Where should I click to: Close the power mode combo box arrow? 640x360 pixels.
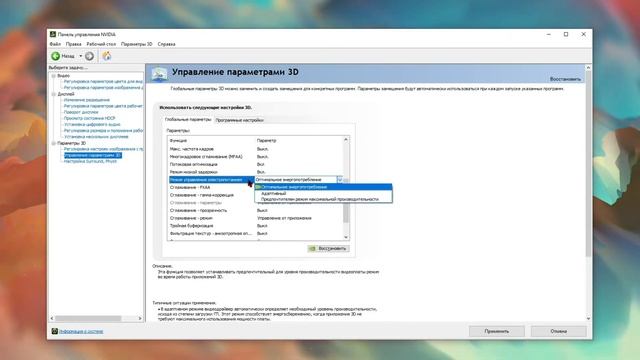coord(340,180)
